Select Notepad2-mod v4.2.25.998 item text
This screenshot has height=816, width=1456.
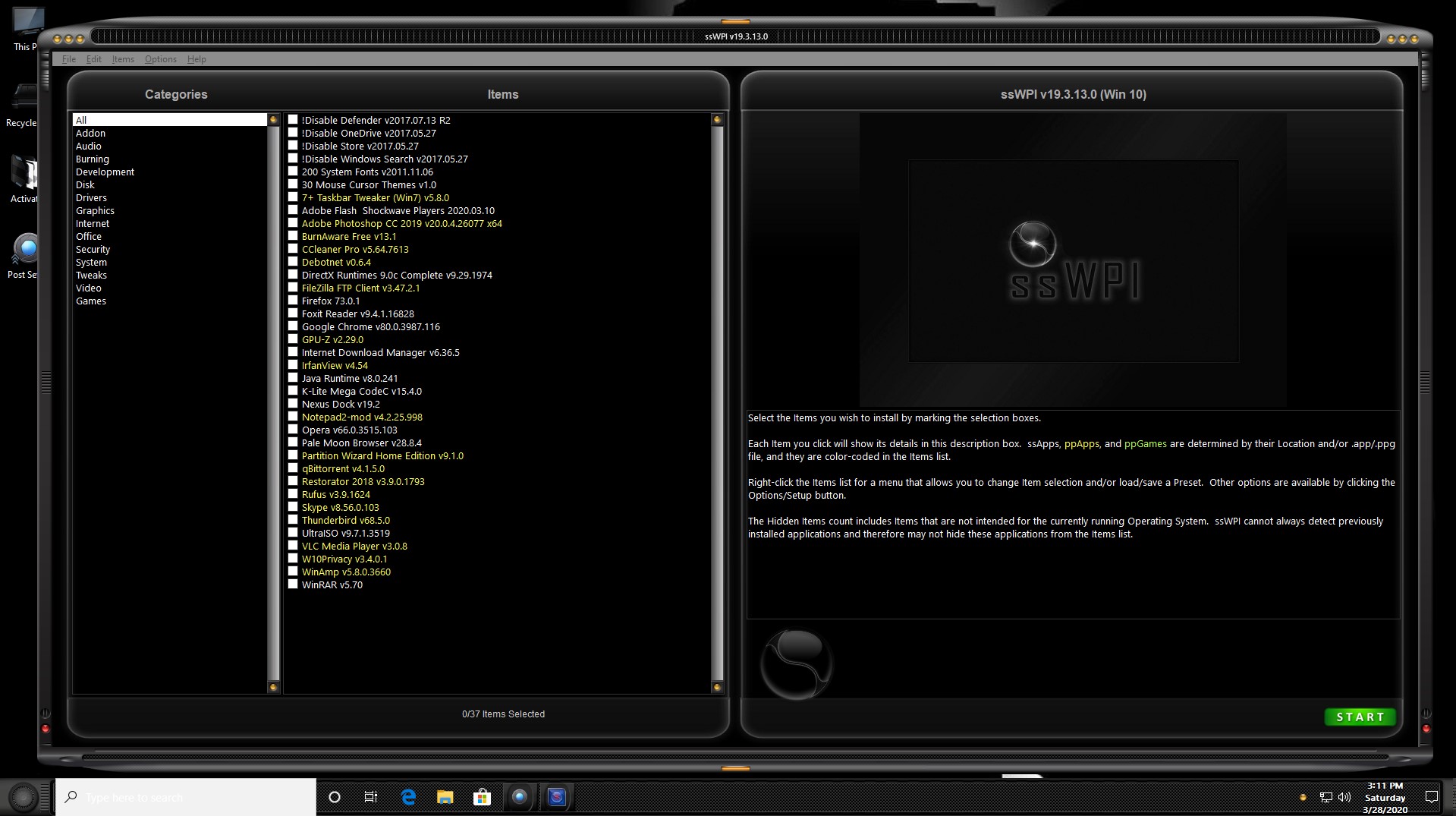coord(362,417)
